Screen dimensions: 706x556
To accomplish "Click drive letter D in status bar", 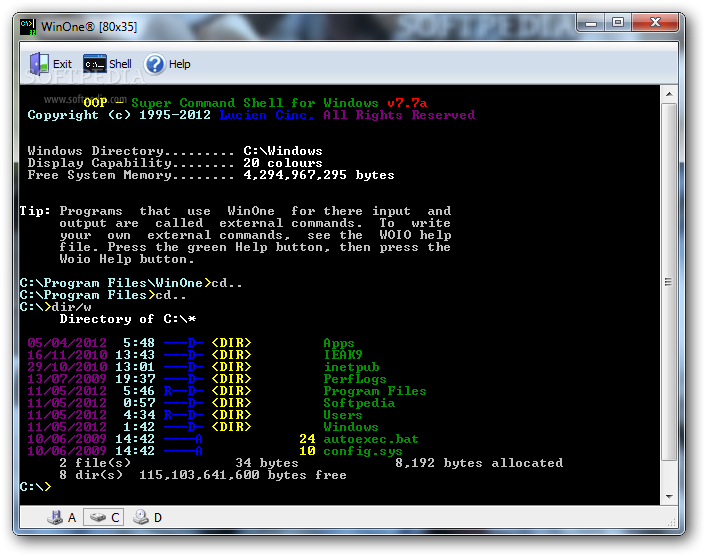I will 158,518.
